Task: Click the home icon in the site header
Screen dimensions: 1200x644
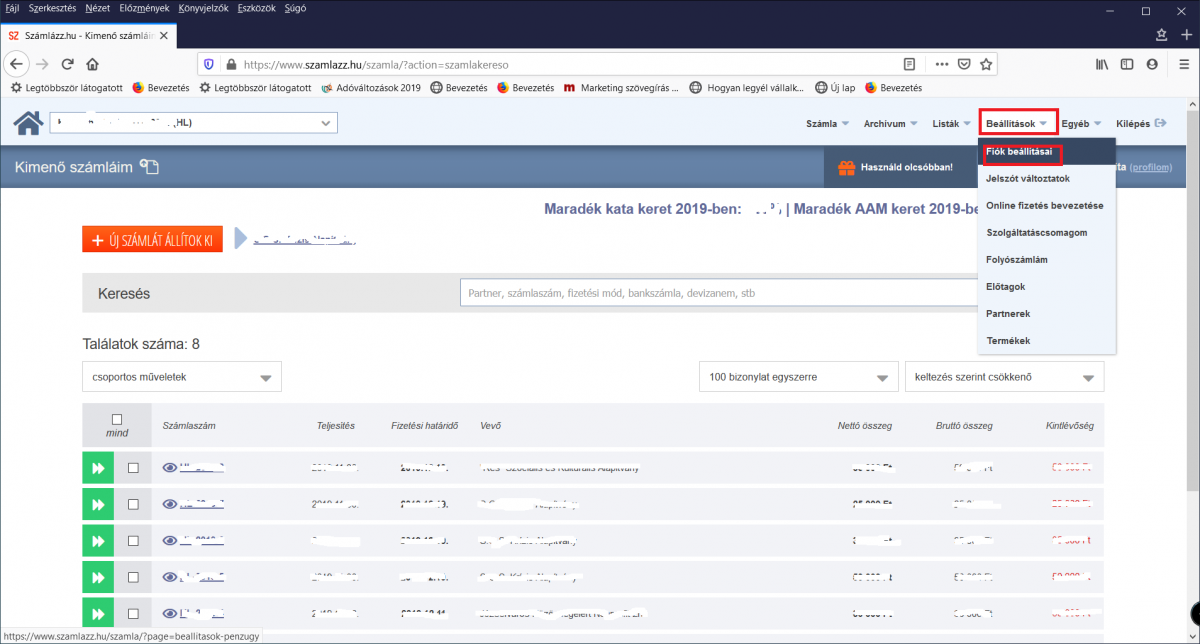Action: pyautogui.click(x=28, y=123)
